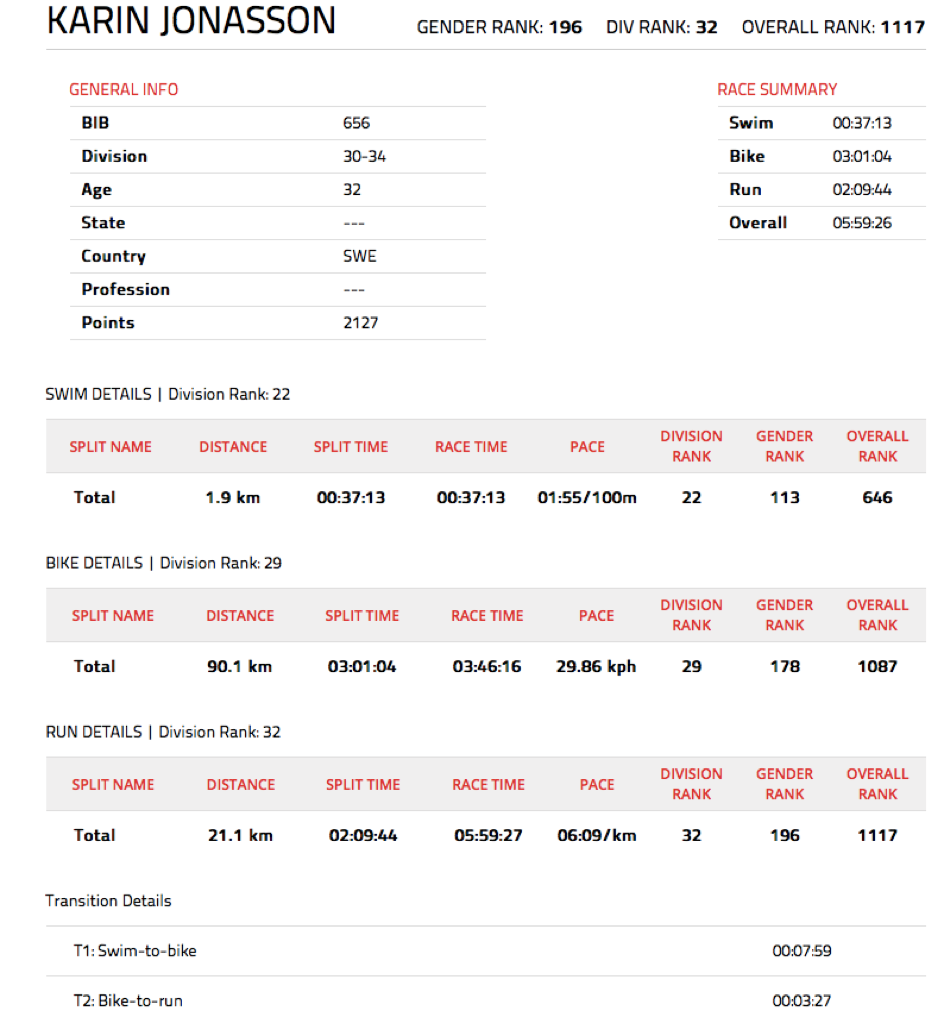
Task: Click the Transition Details heading
Action: click(x=108, y=901)
